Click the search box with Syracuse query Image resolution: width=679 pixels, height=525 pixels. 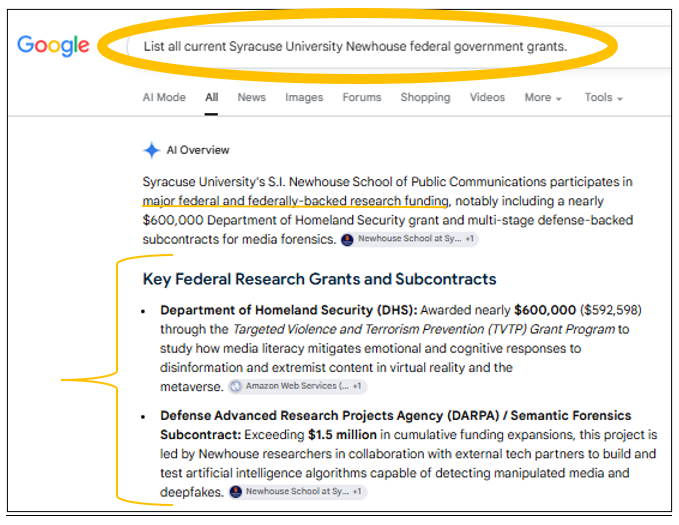click(398, 46)
